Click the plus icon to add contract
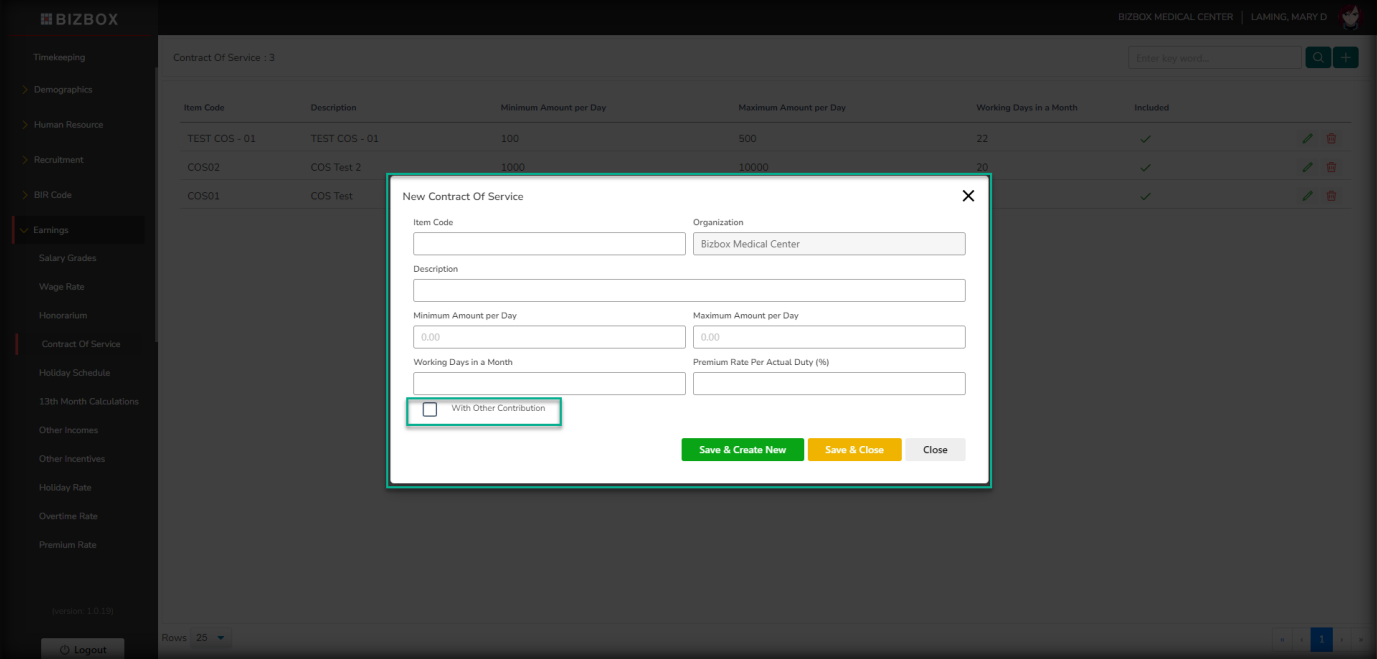 click(x=1345, y=58)
